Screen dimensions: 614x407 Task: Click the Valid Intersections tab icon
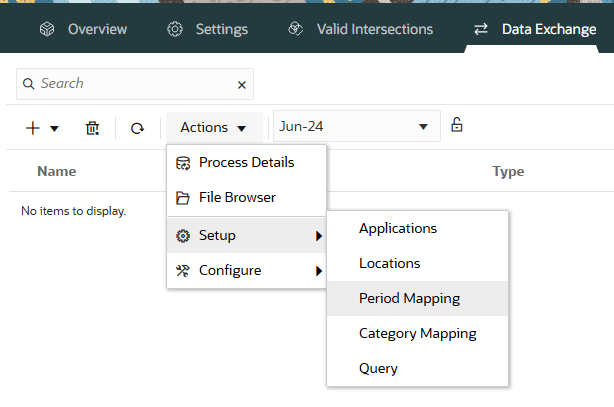295,29
